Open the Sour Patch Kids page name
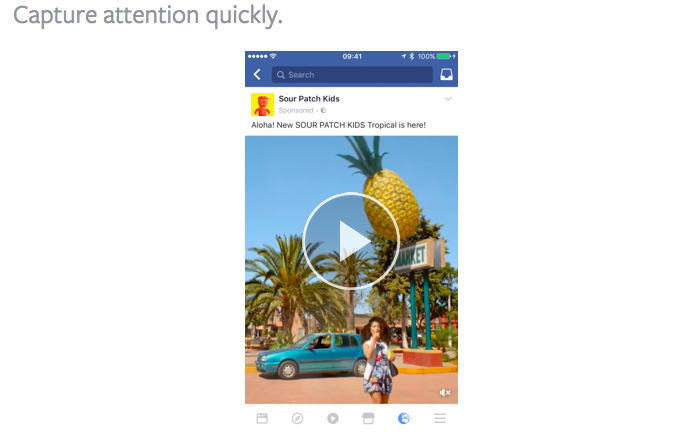 pos(309,99)
